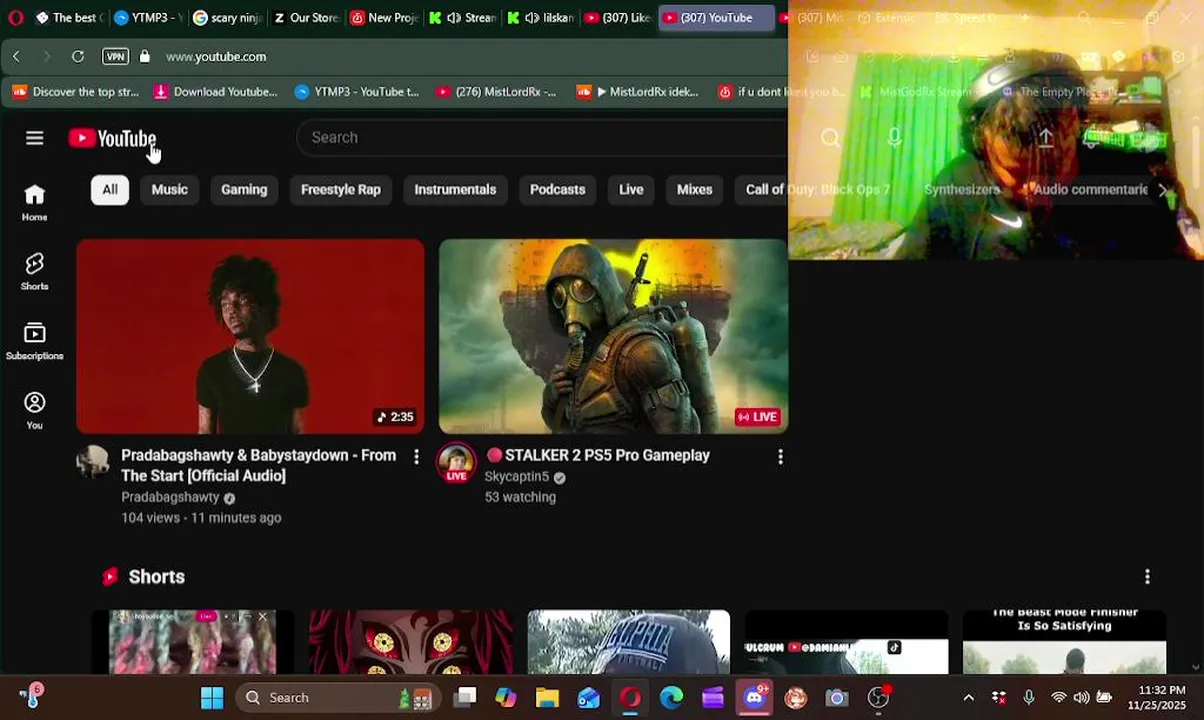
Task: Select the Live filter chip
Action: point(631,189)
